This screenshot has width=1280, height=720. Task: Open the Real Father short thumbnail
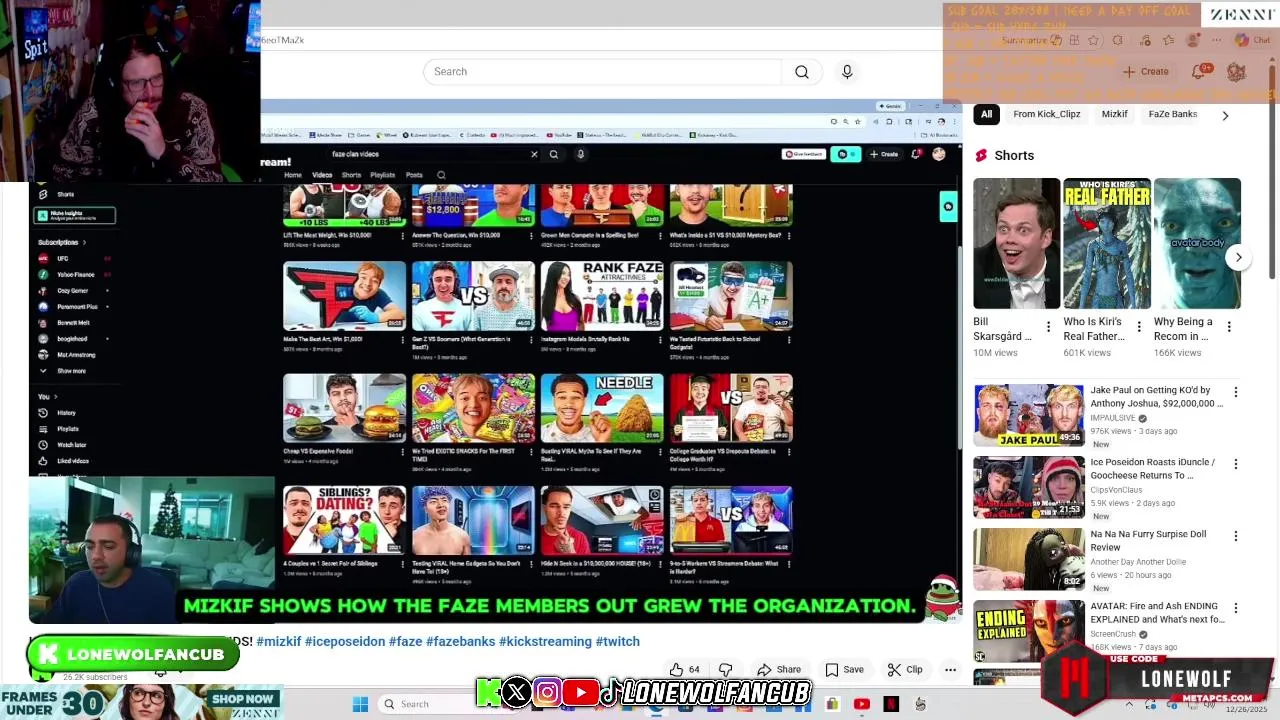coord(1107,243)
